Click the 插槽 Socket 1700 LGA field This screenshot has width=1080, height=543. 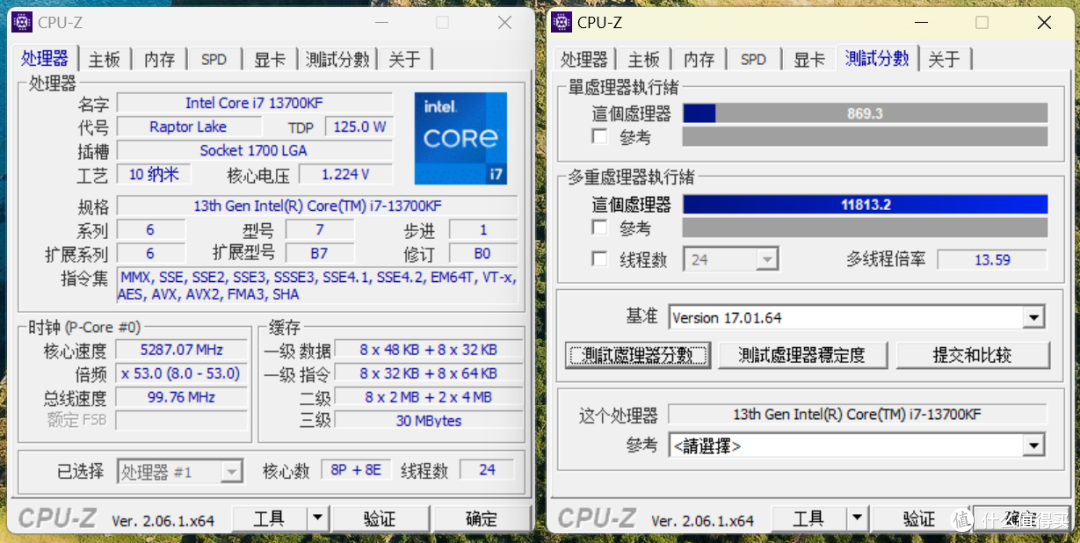click(x=255, y=150)
